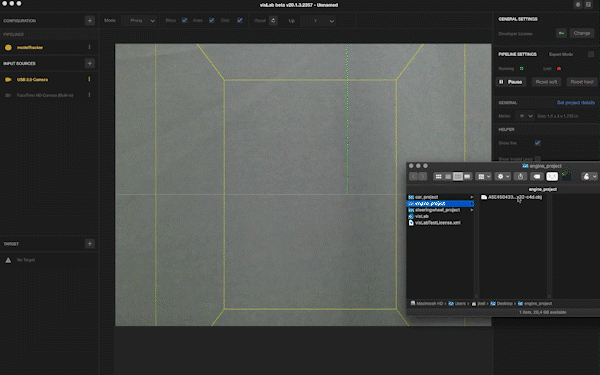Switch Finder to list view
Image resolution: width=600 pixels, height=375 pixels.
coord(448,176)
